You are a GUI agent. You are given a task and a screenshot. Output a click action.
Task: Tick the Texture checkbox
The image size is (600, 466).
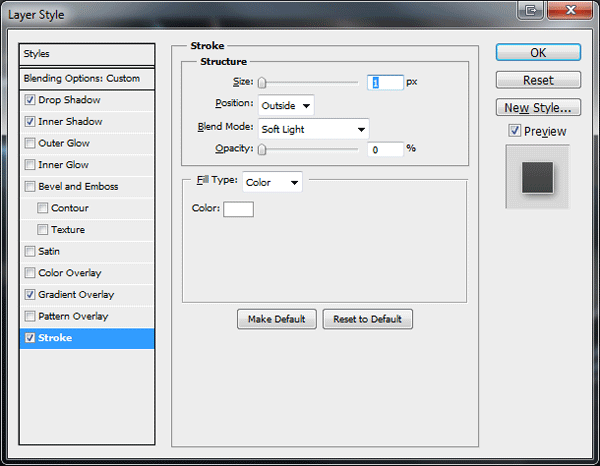(x=42, y=230)
